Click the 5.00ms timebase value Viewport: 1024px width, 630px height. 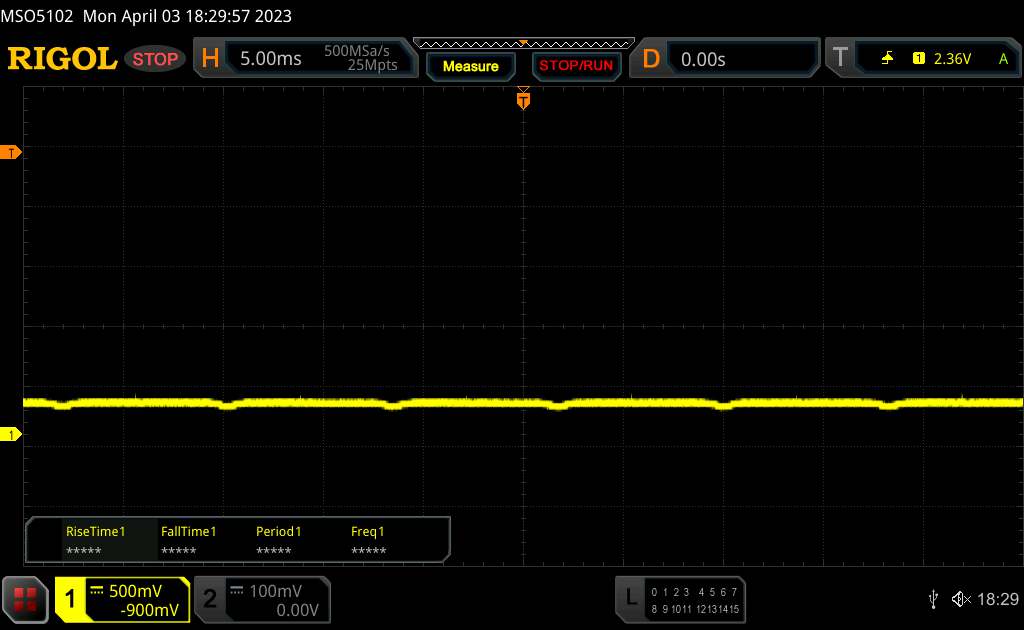pos(270,59)
